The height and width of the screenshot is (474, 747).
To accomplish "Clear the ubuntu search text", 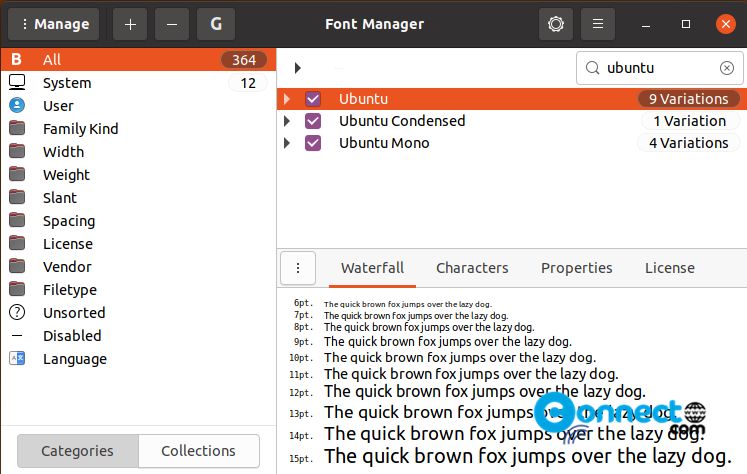I will [727, 68].
